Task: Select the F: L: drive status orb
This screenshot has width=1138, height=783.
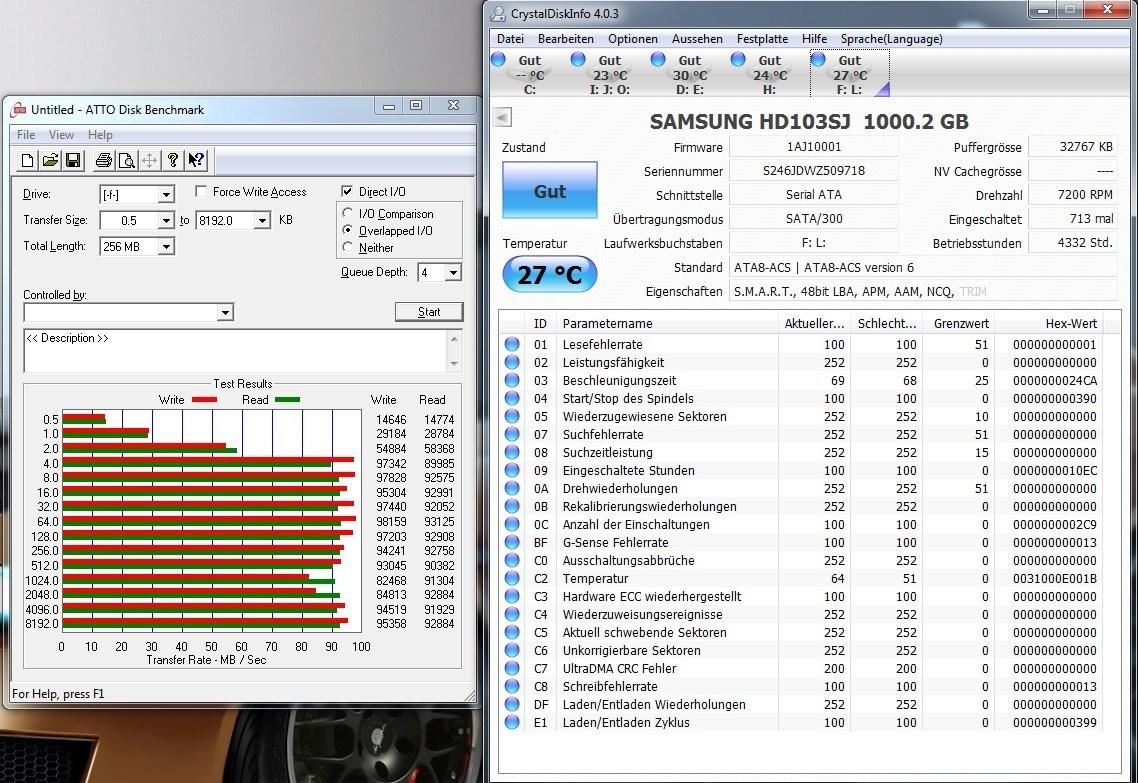Action: point(818,60)
